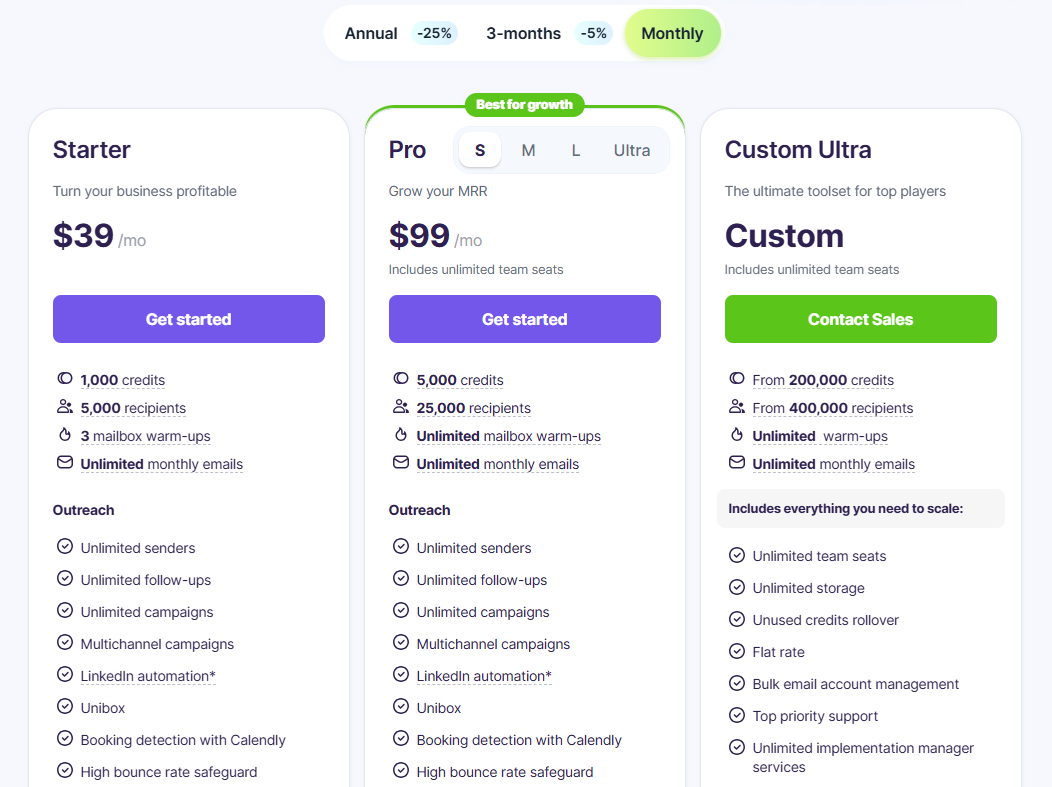The image size is (1052, 787).
Task: Click the Best for growth badge
Action: (x=524, y=104)
